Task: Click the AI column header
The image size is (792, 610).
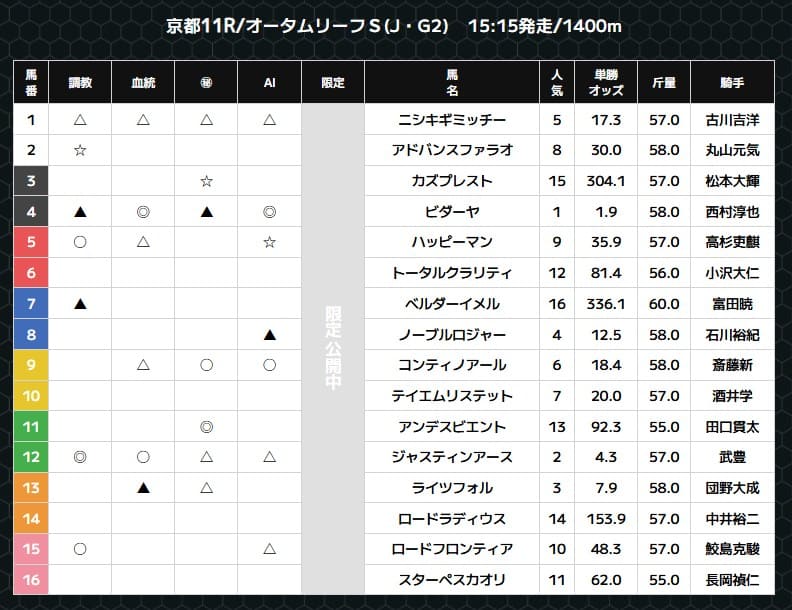Action: coord(269,82)
